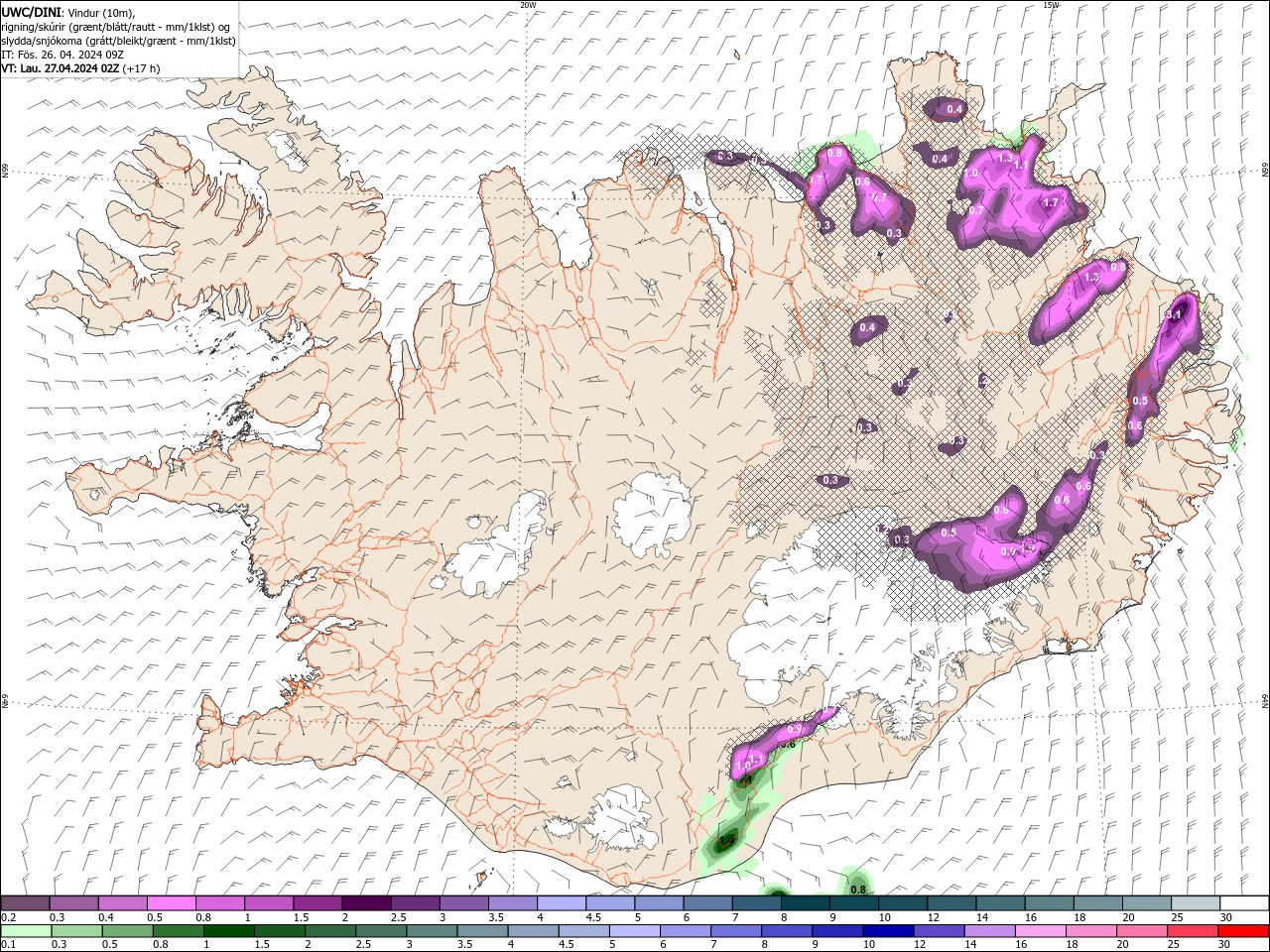Pick the white swatch ending the top scale

coord(1244,903)
